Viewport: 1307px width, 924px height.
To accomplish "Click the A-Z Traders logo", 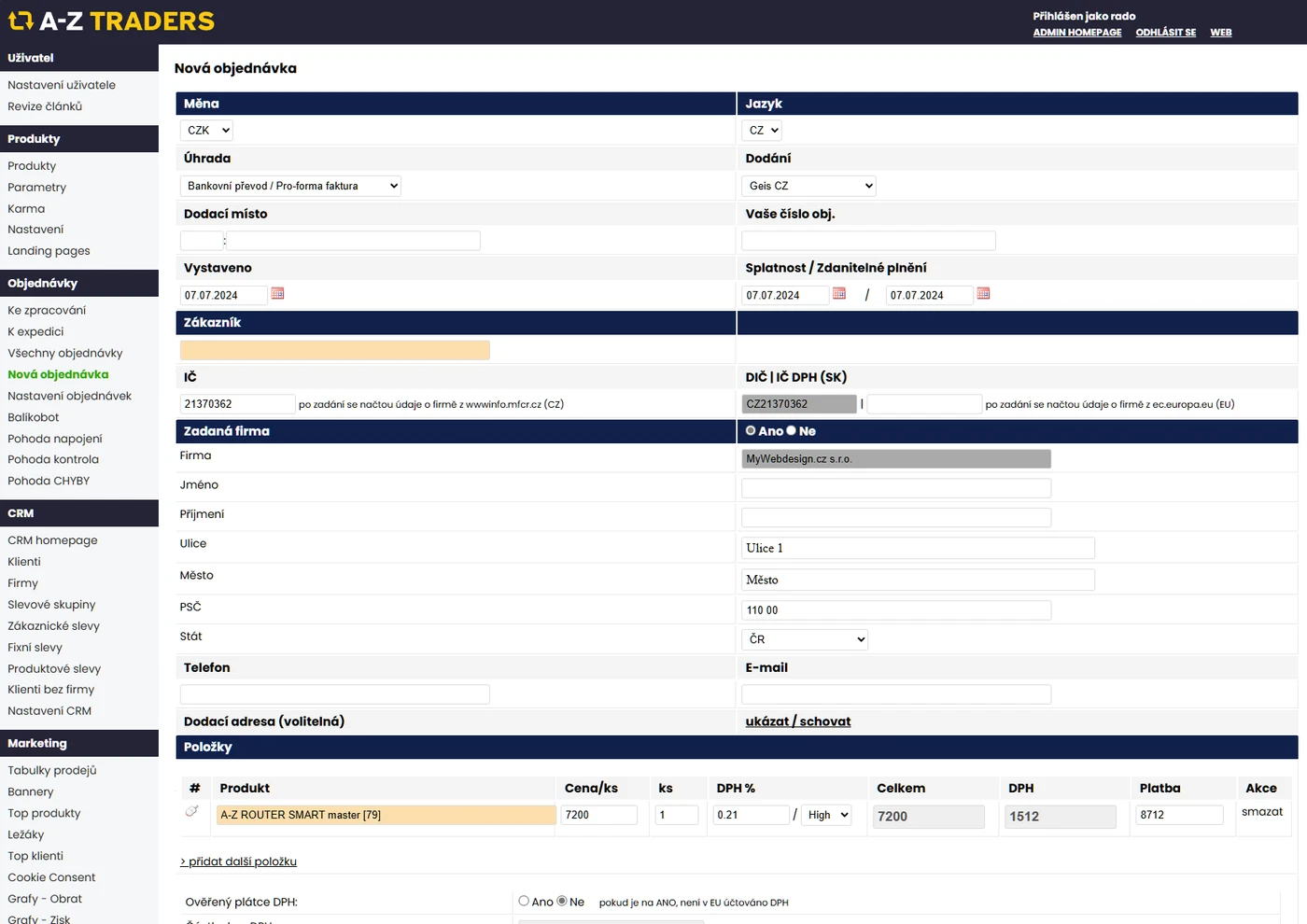I will coord(111,21).
